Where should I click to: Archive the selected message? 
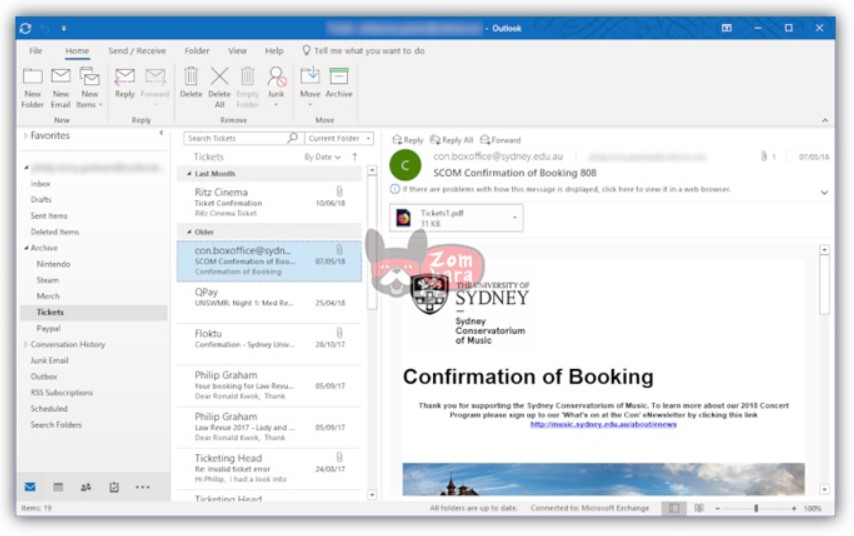339,83
